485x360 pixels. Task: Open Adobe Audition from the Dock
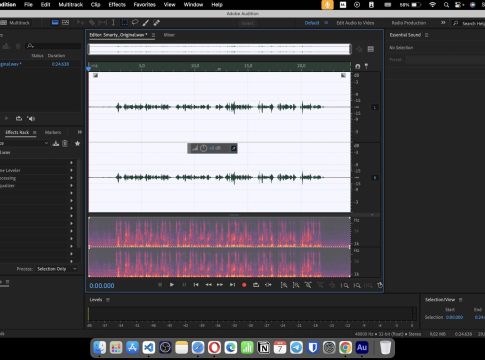362,348
